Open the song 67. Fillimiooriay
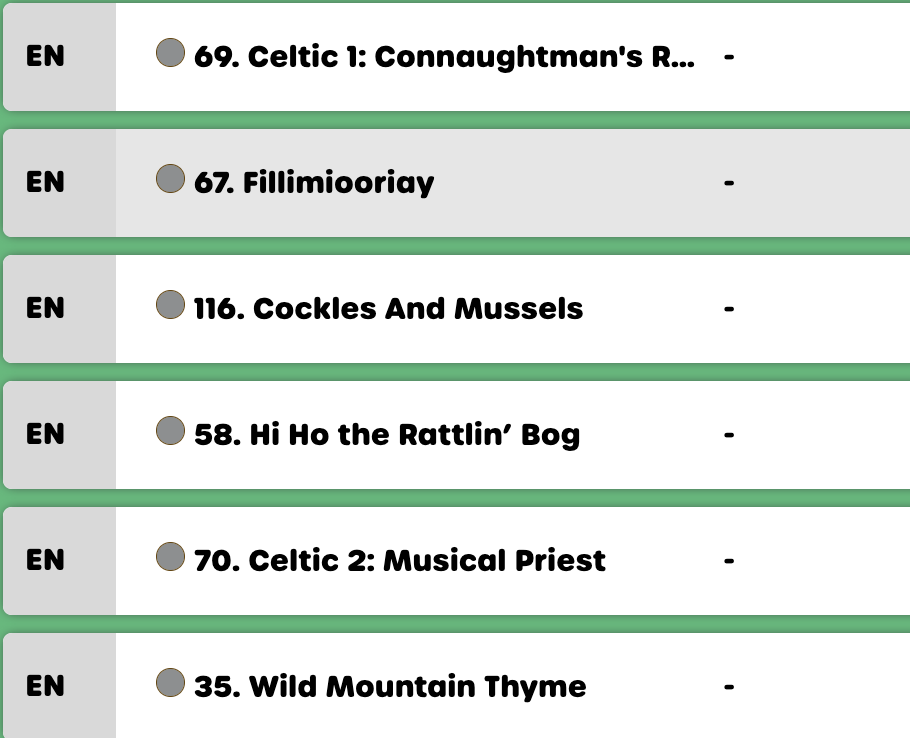The height and width of the screenshot is (738, 910). tap(314, 183)
